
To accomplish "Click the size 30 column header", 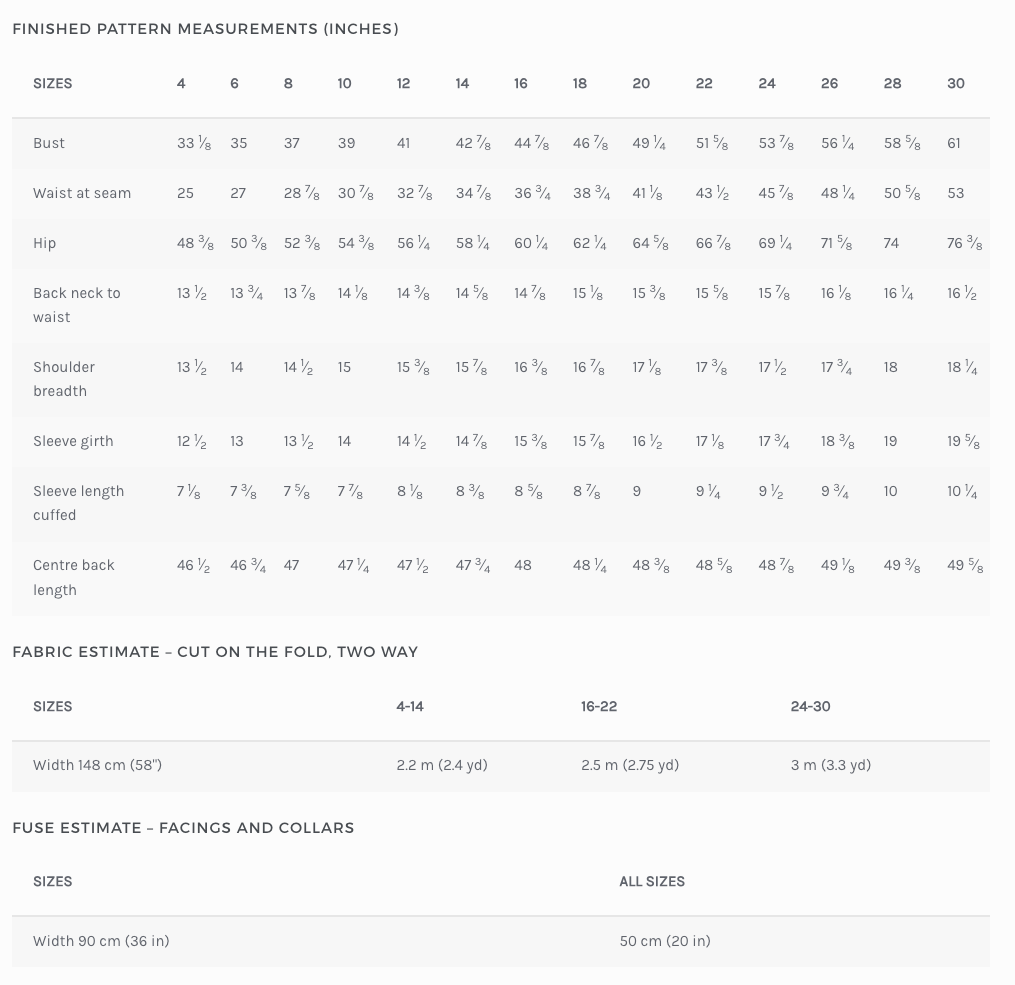I will 956,83.
